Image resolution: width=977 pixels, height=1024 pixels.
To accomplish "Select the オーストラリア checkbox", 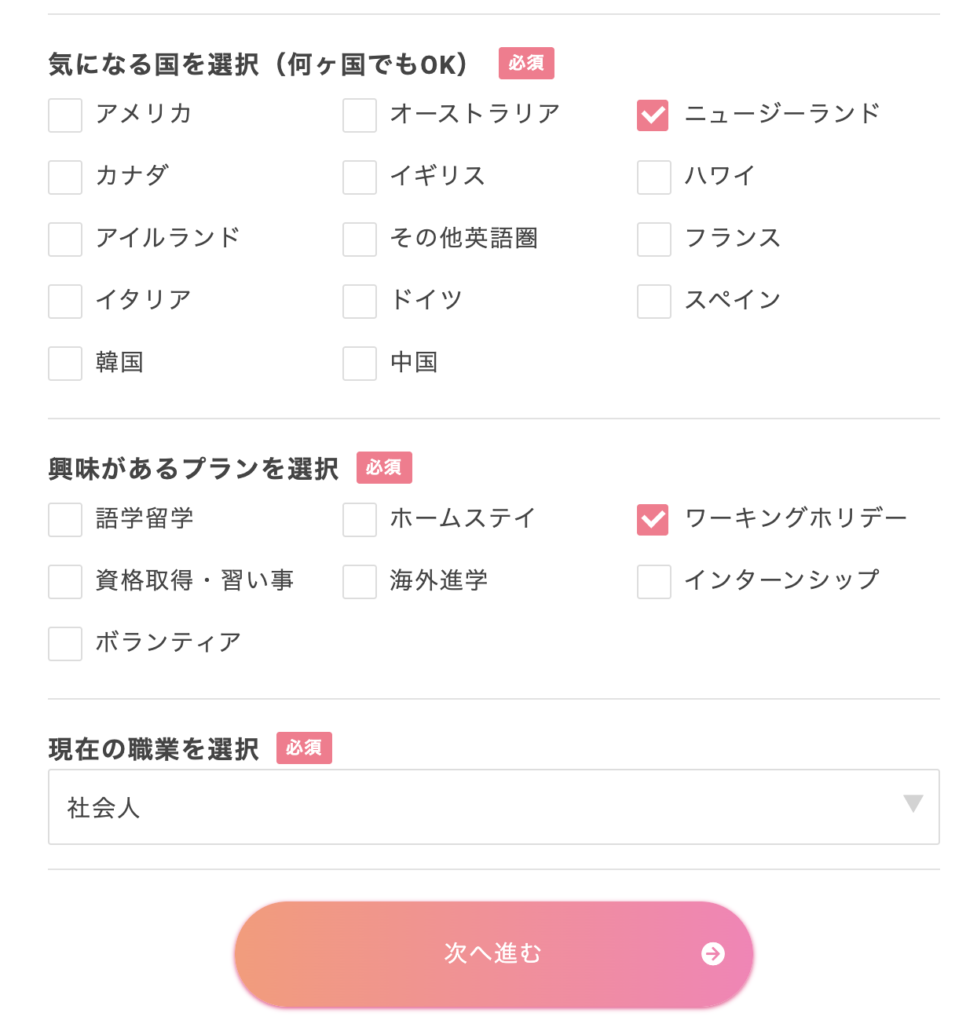I will point(359,115).
